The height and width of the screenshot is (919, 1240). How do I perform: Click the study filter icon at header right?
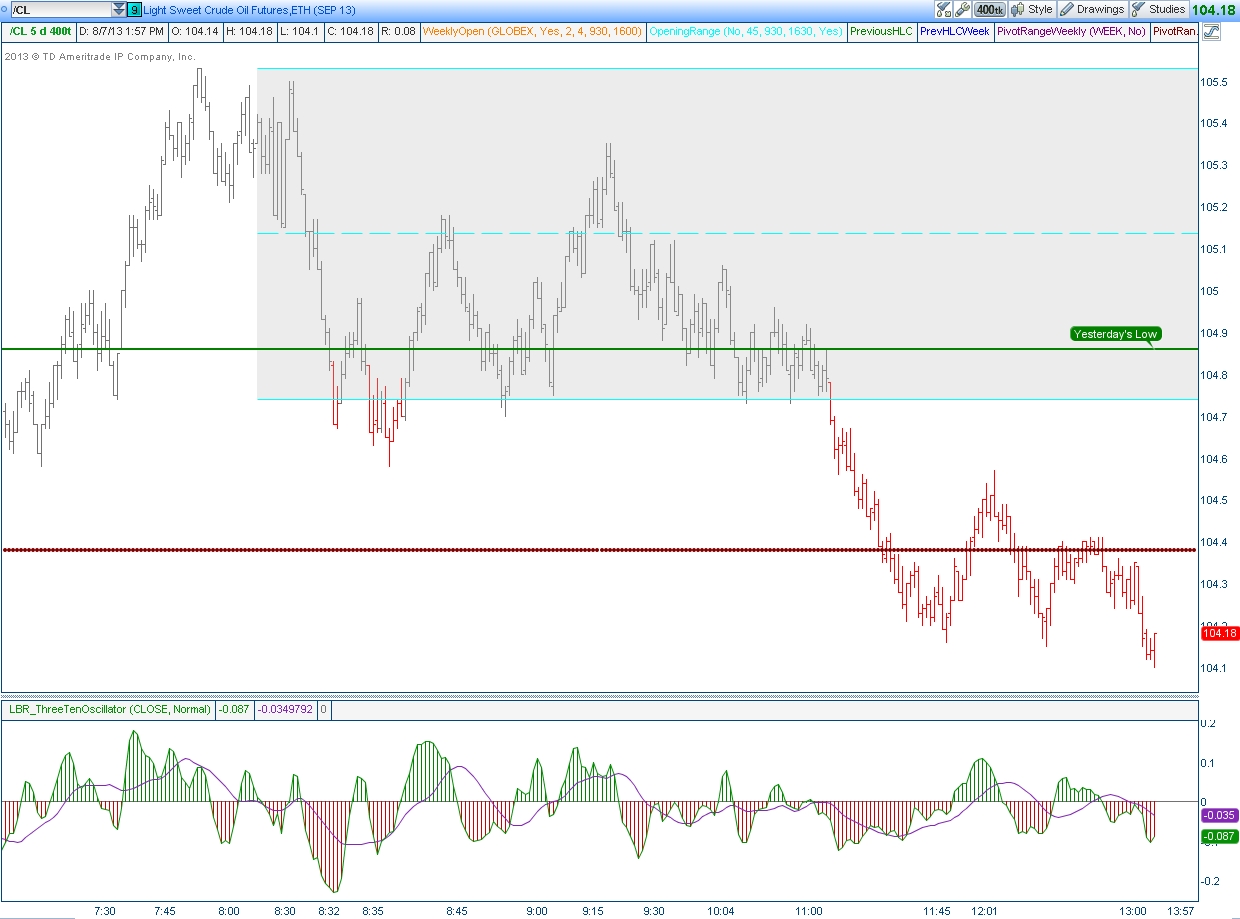[1211, 31]
